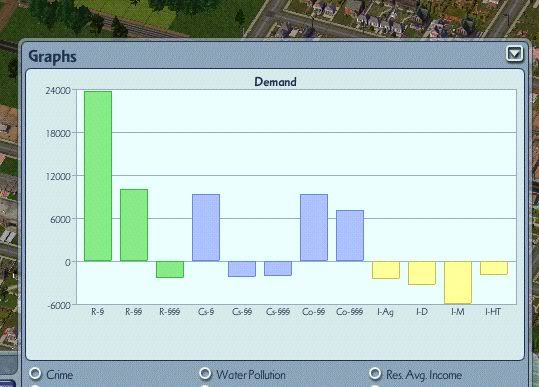
Task: Click the Co-$$$ blue demand bar
Action: tap(350, 236)
